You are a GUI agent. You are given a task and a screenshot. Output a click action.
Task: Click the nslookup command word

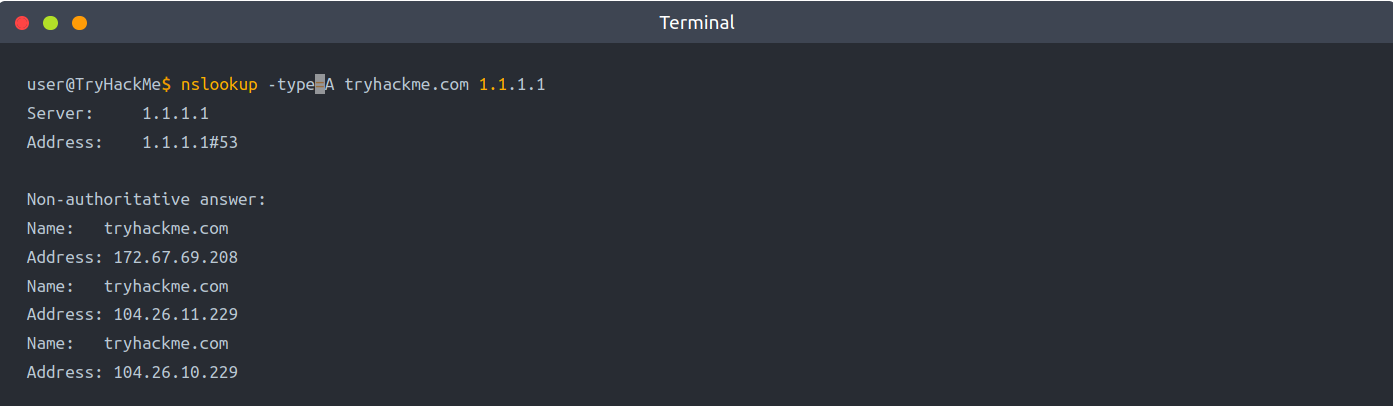(x=219, y=85)
